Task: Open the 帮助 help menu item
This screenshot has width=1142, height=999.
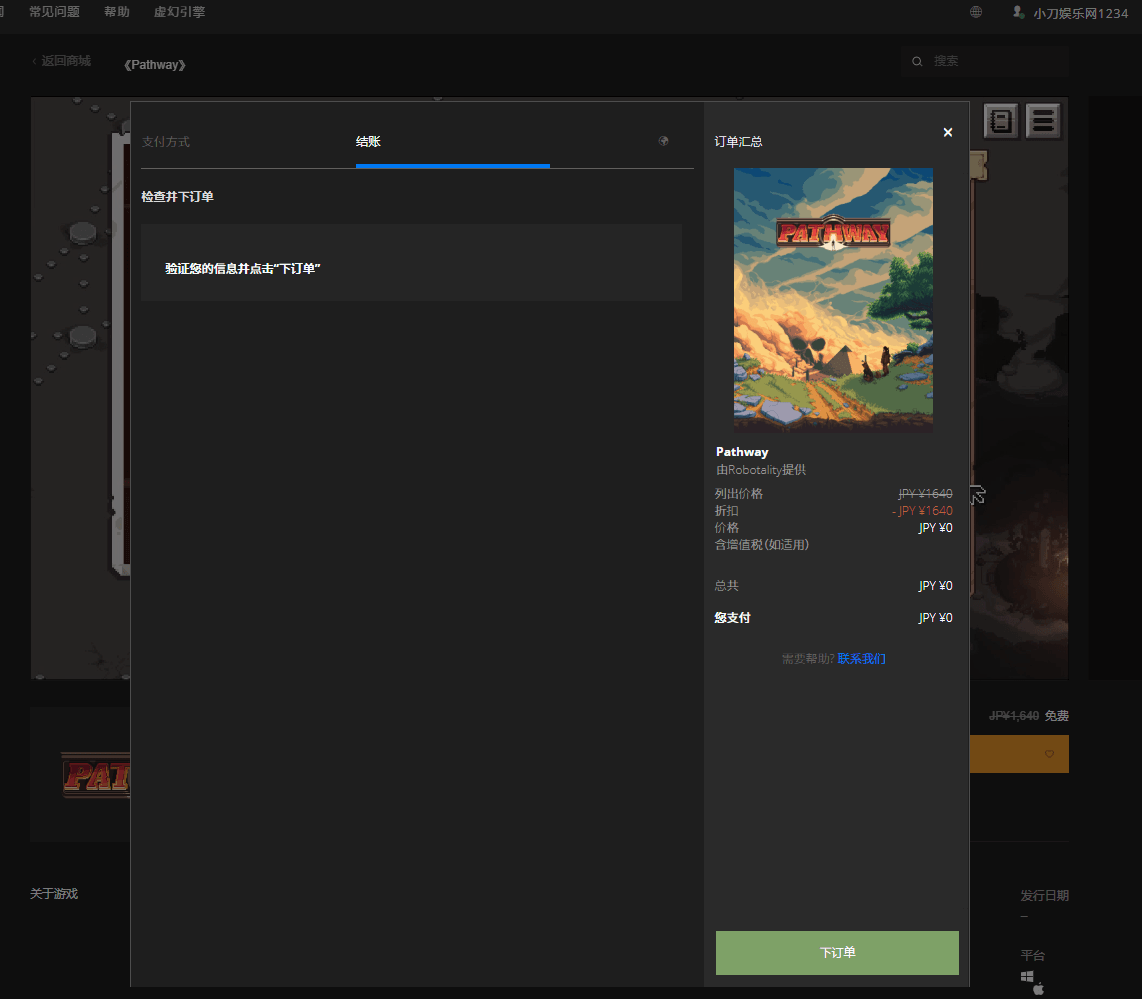Action: (117, 12)
